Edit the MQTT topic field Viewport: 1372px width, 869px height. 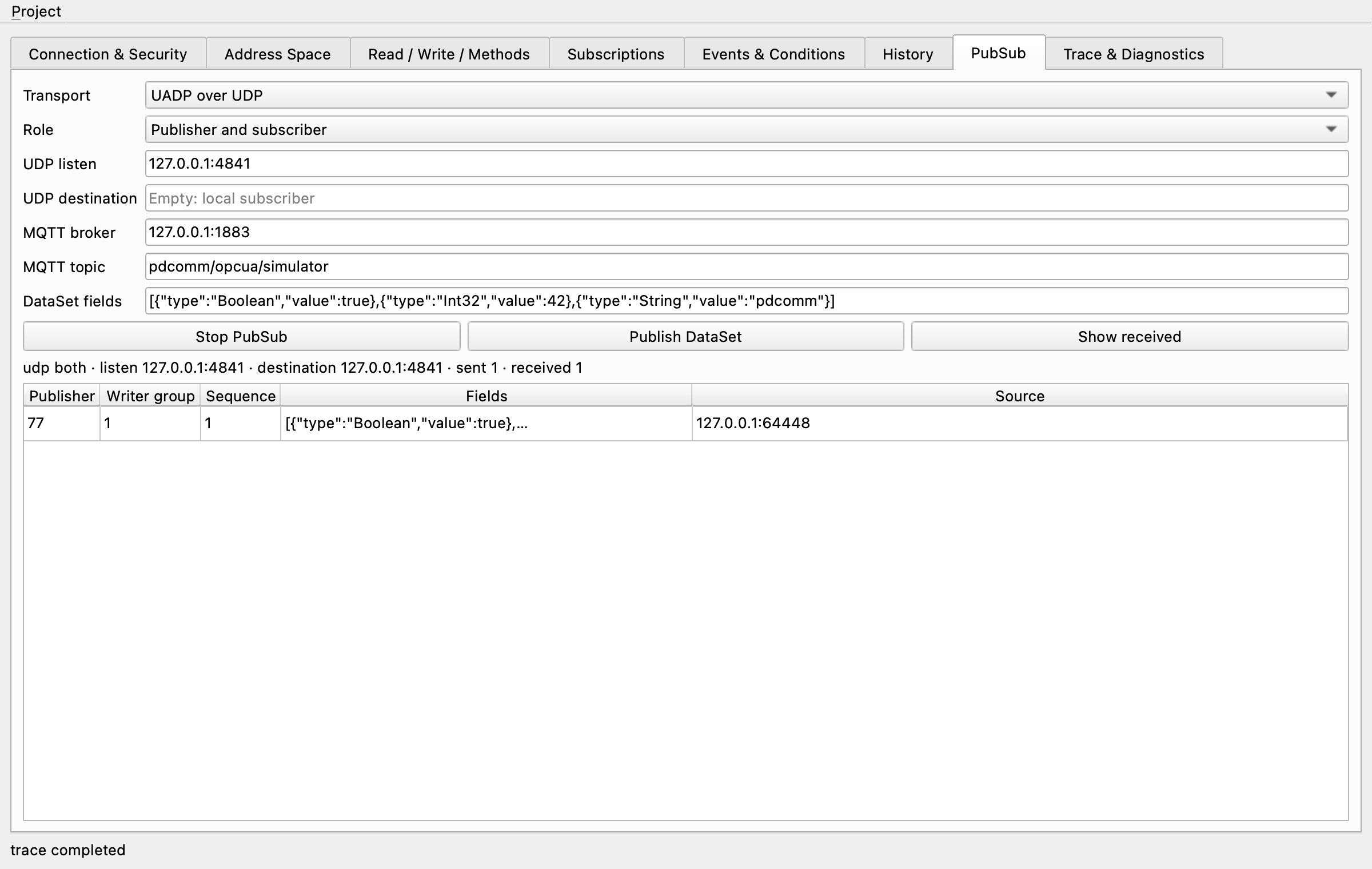pyautogui.click(x=747, y=266)
